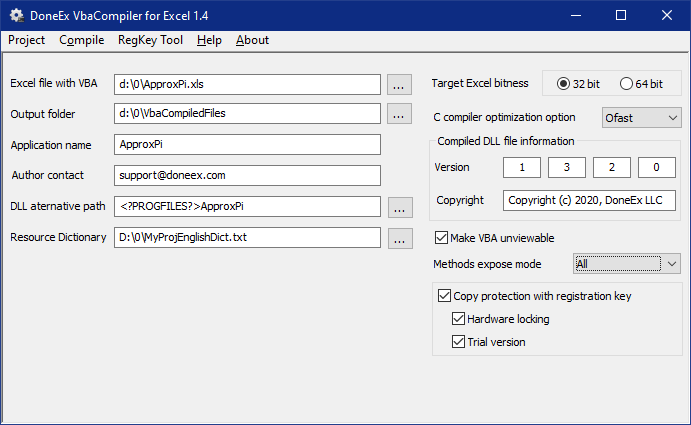
Task: Expand the C compiler optimization option dropdown
Action: tap(642, 118)
